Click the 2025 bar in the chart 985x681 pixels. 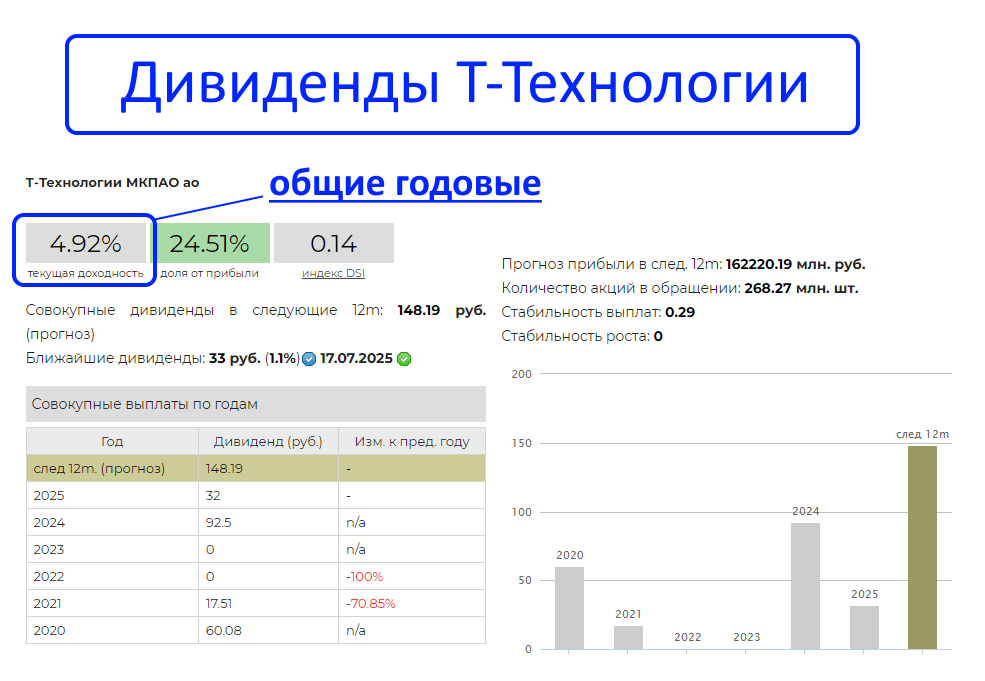click(864, 628)
